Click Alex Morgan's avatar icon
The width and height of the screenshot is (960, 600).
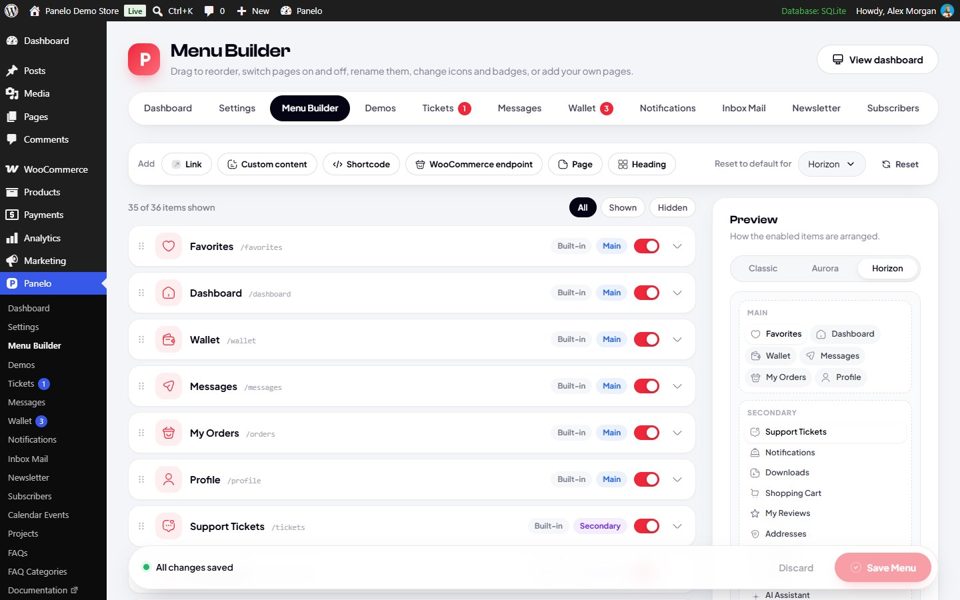pos(947,10)
